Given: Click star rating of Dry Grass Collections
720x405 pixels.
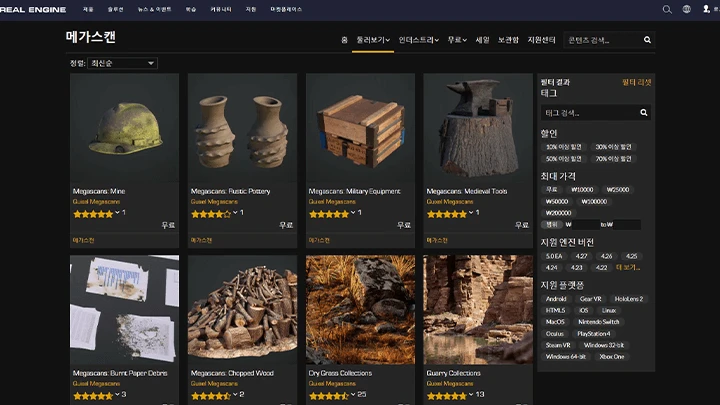Looking at the screenshot, I should coord(329,395).
